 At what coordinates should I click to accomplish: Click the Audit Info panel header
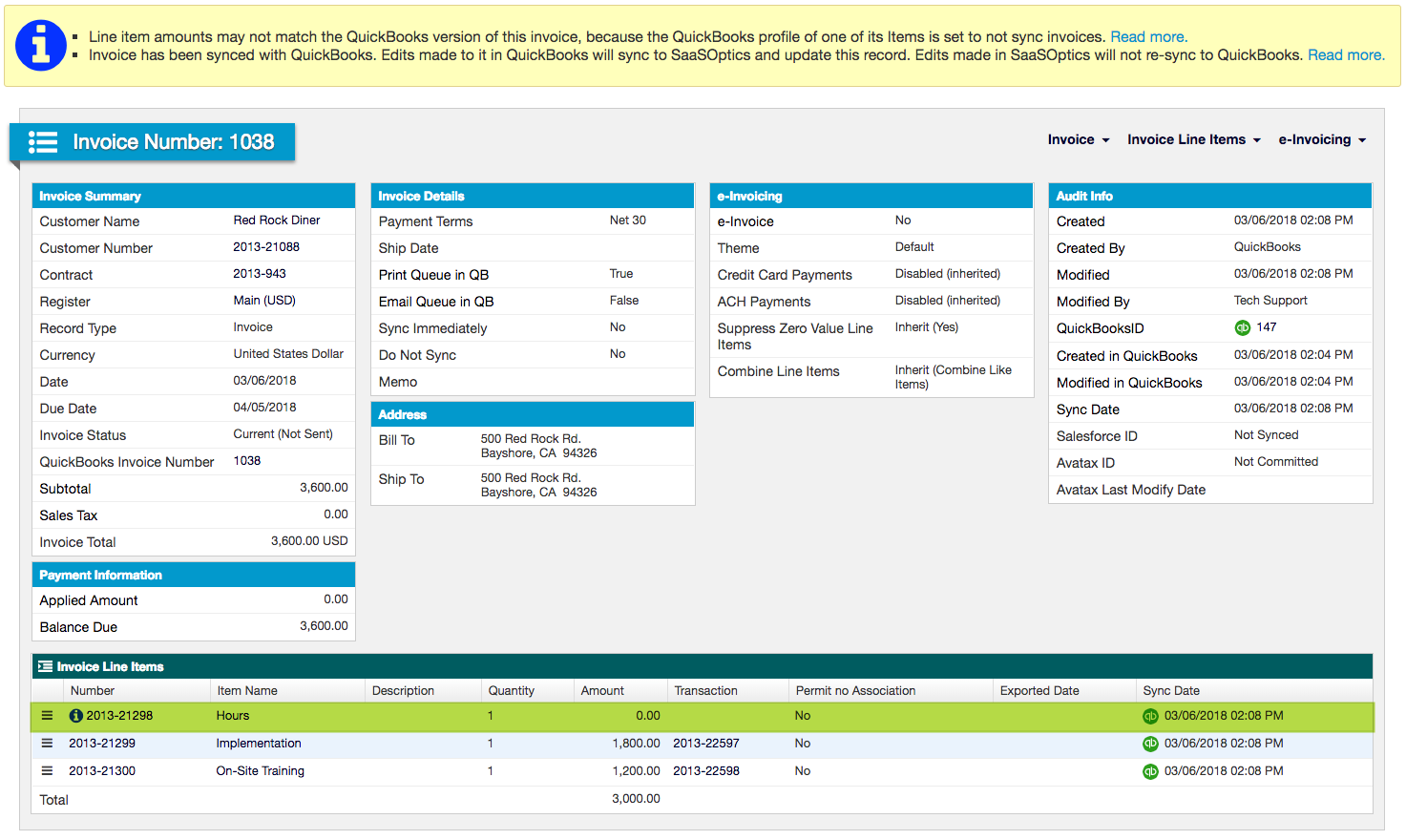[x=1210, y=196]
